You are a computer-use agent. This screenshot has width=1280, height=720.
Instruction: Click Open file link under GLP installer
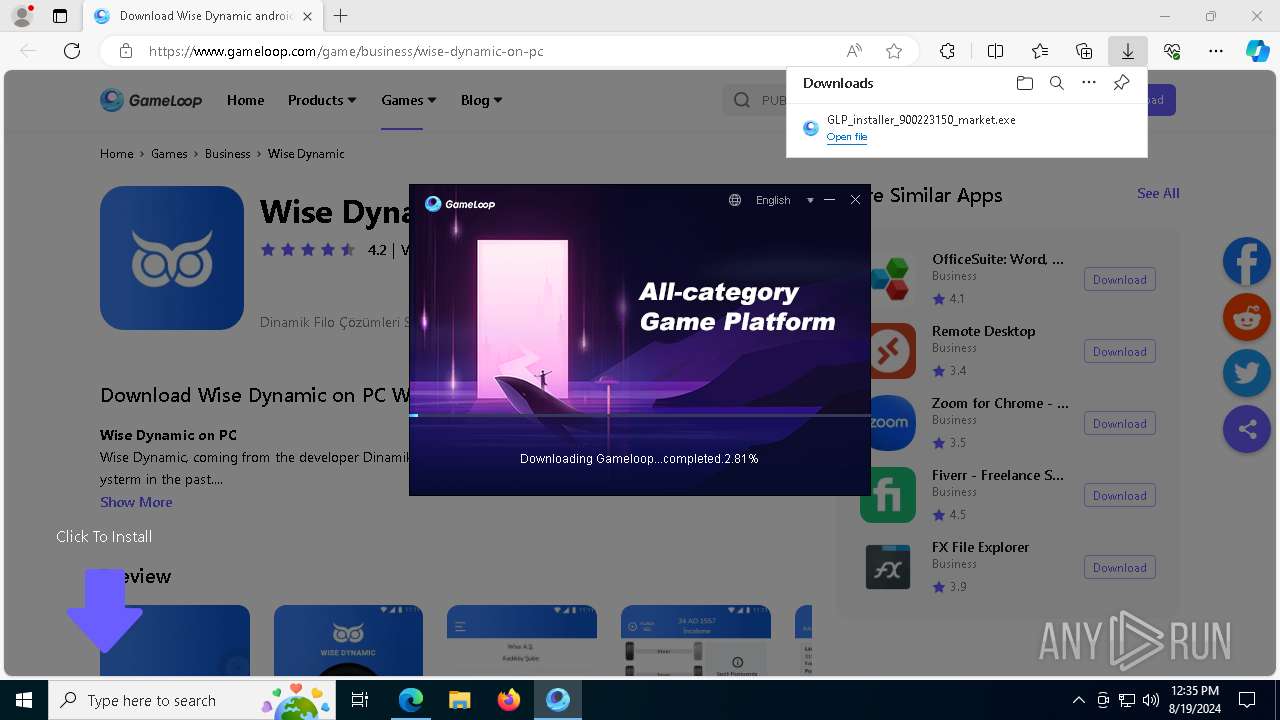pos(847,137)
